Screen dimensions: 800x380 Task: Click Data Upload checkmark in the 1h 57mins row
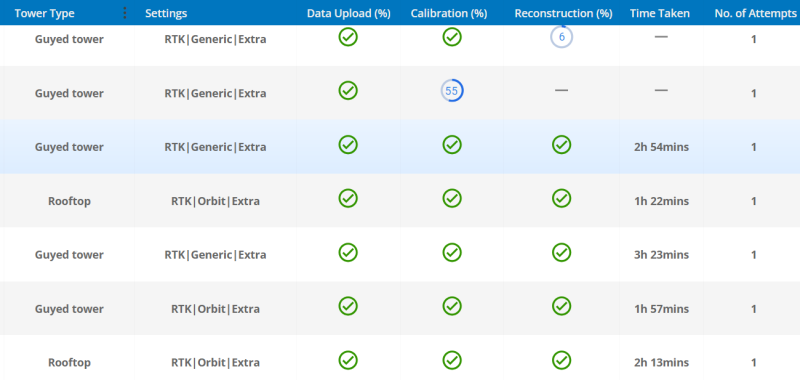pyautogui.click(x=348, y=306)
